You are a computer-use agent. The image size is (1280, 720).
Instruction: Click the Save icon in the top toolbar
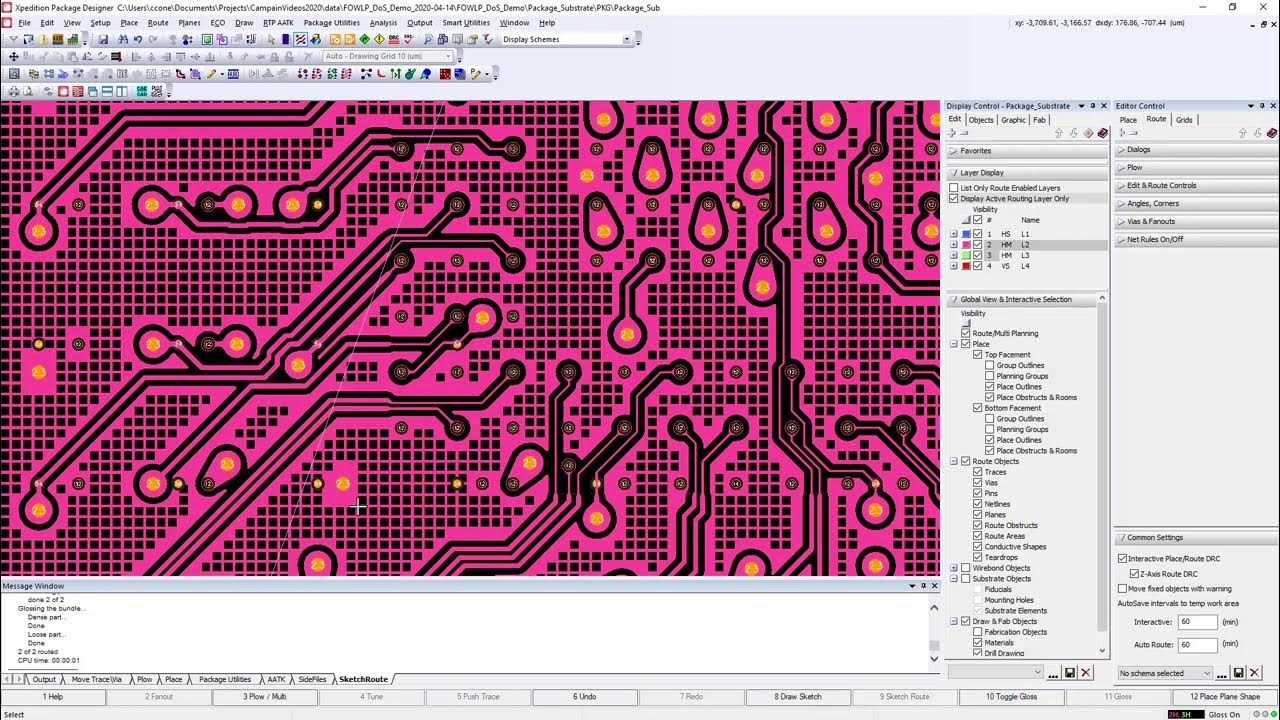tap(103, 39)
